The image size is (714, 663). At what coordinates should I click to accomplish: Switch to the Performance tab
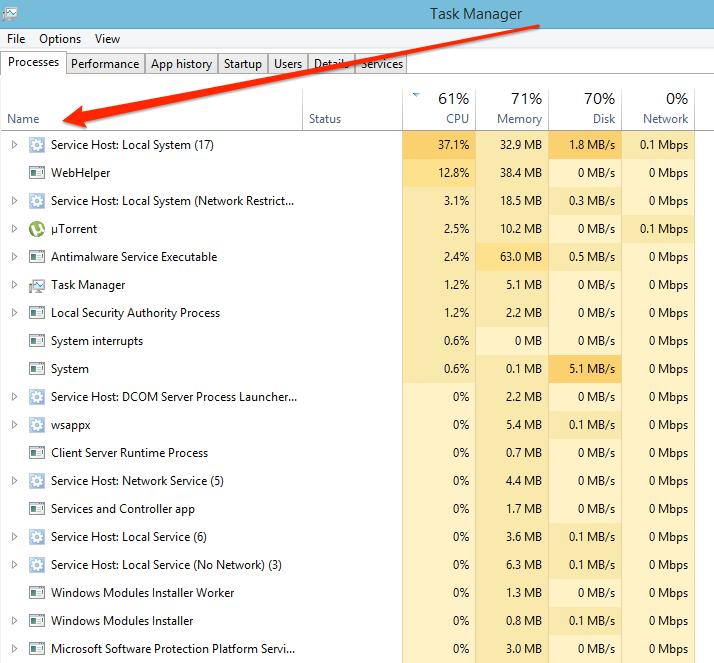point(105,64)
